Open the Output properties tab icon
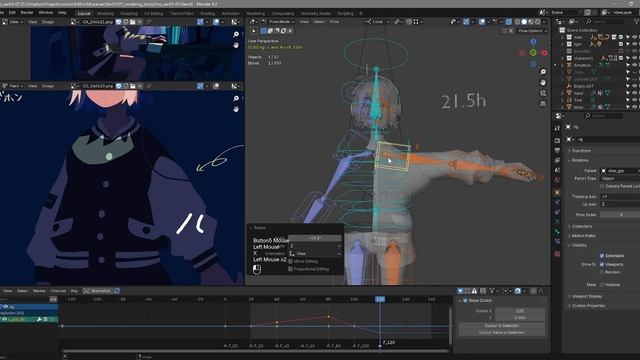The height and width of the screenshot is (360, 640). click(557, 151)
